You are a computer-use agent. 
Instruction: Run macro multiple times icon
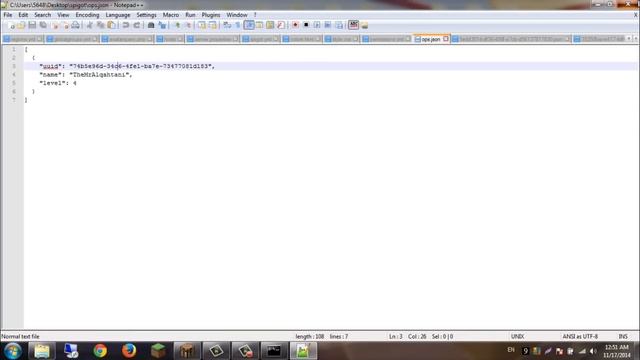coord(327,25)
